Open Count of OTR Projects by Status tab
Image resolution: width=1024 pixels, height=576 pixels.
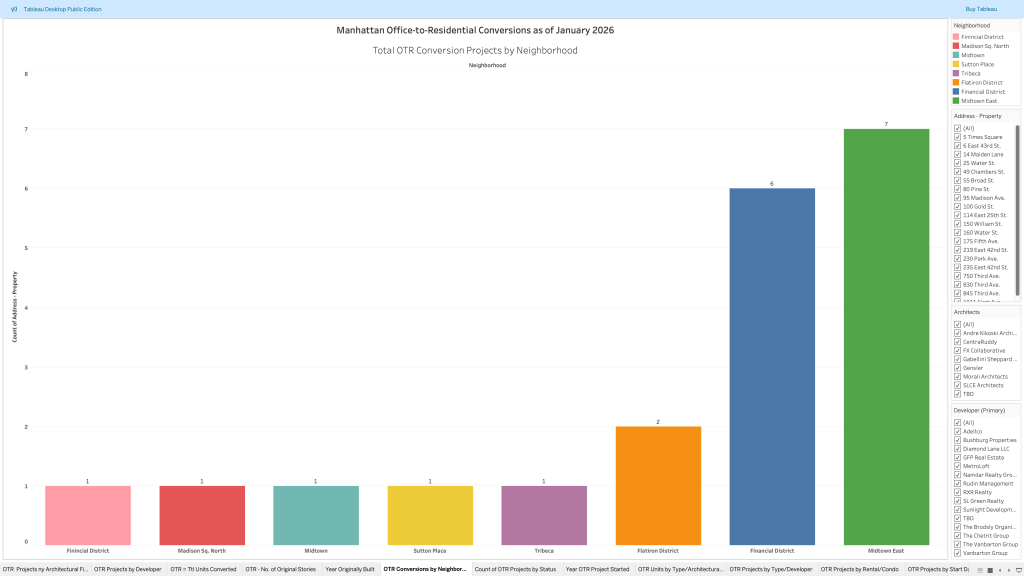[514, 569]
